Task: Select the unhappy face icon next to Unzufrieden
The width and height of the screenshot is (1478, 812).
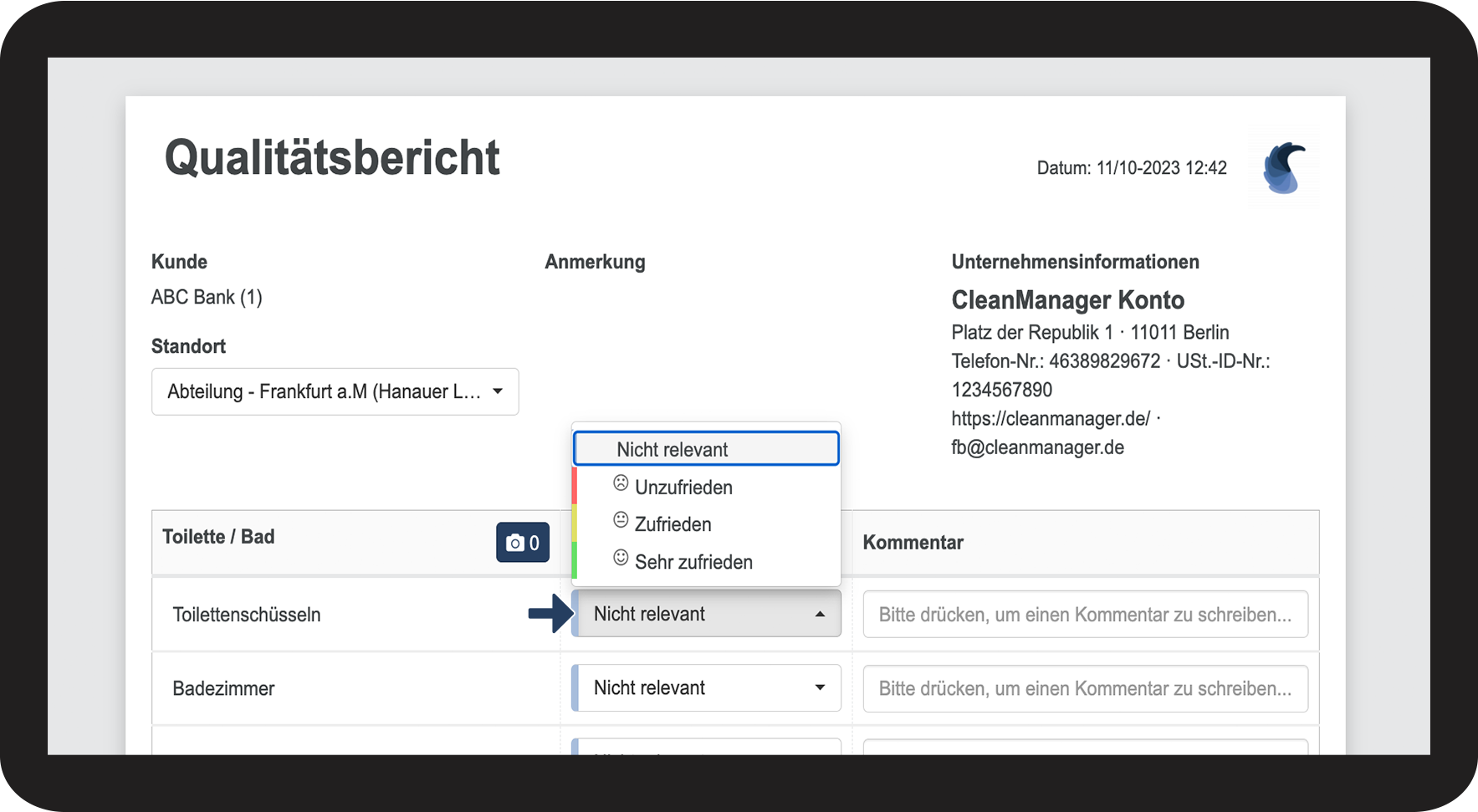Action: (x=621, y=483)
